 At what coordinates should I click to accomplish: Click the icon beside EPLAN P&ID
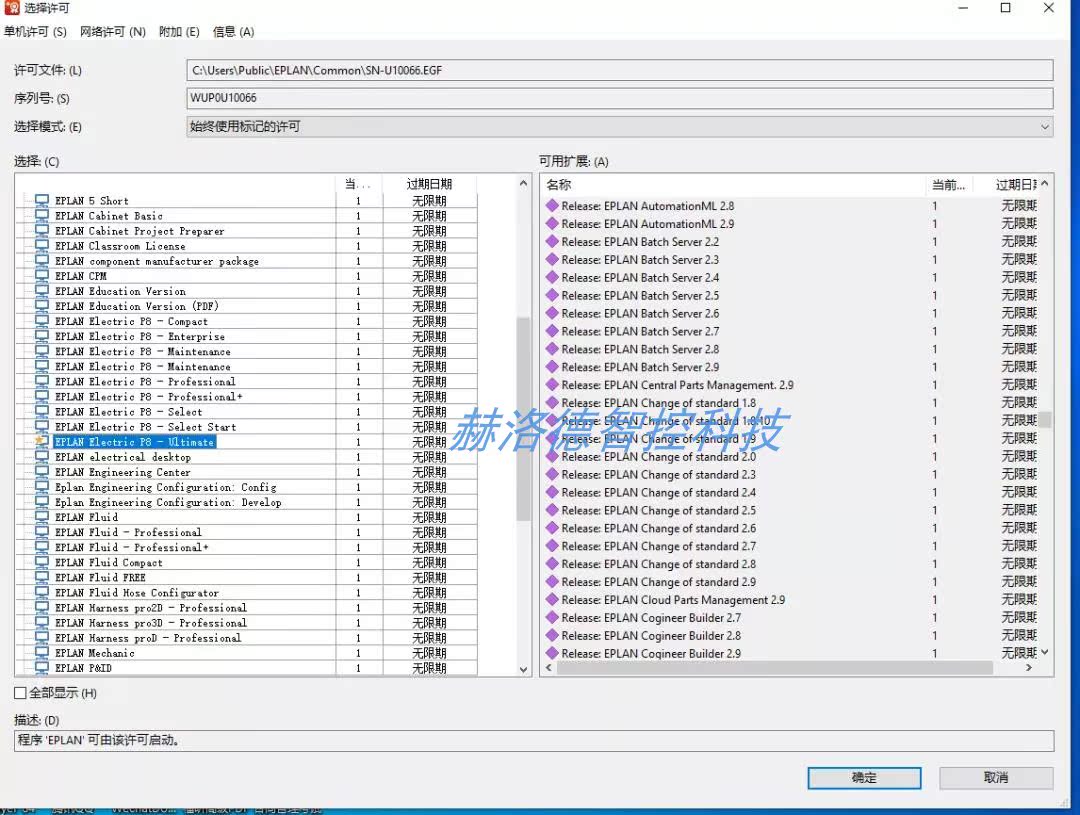click(x=42, y=668)
